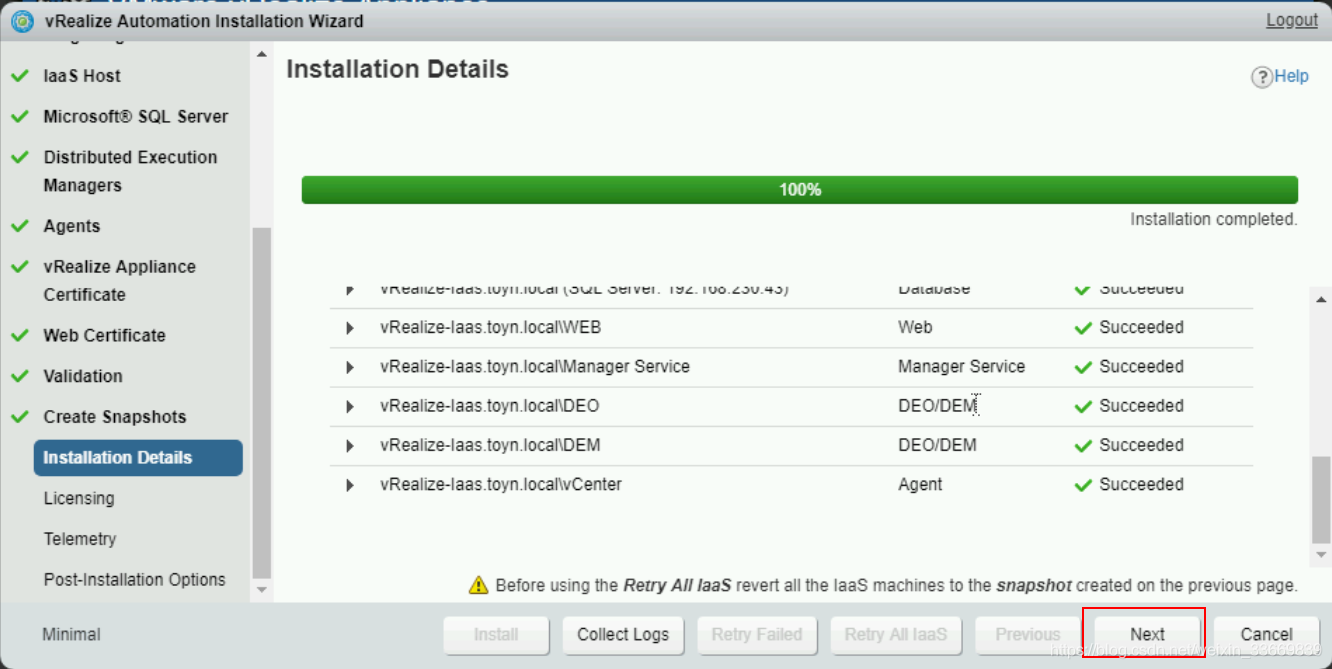Image resolution: width=1332 pixels, height=669 pixels.
Task: Click 'DEO/DEM' type cell in DEM row
Action: pyautogui.click(x=937, y=446)
